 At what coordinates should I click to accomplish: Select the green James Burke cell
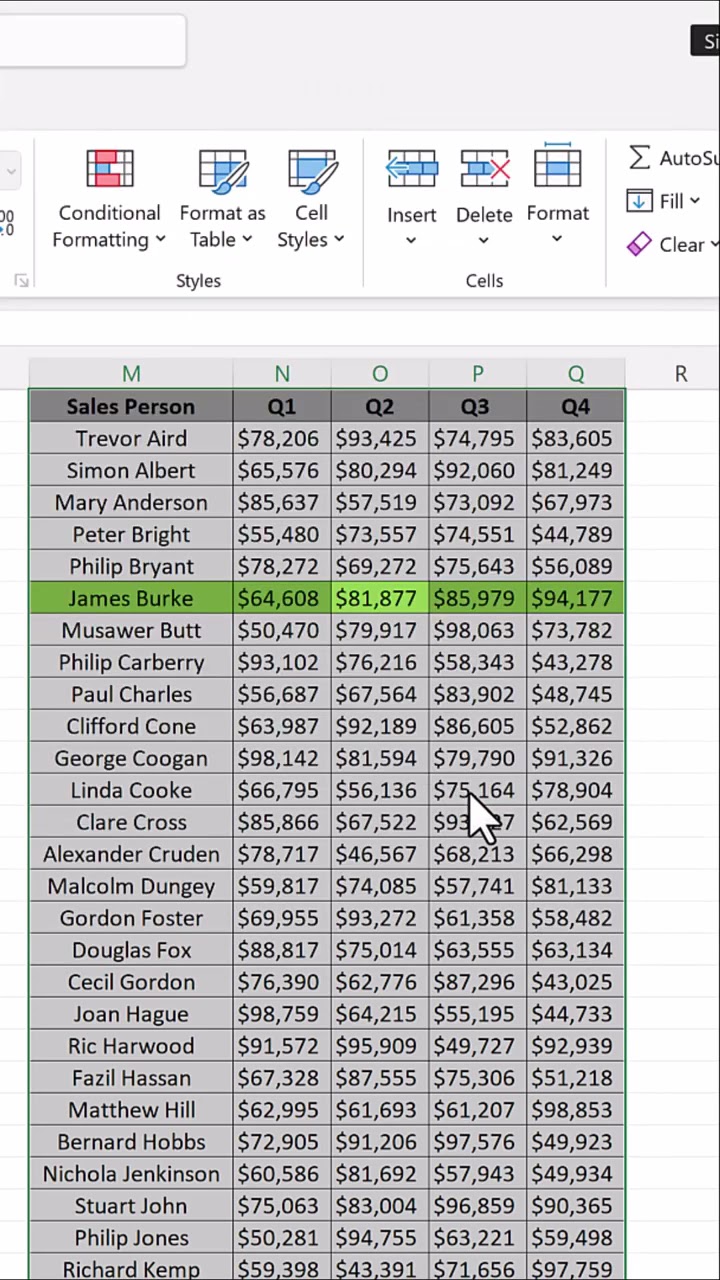point(131,598)
